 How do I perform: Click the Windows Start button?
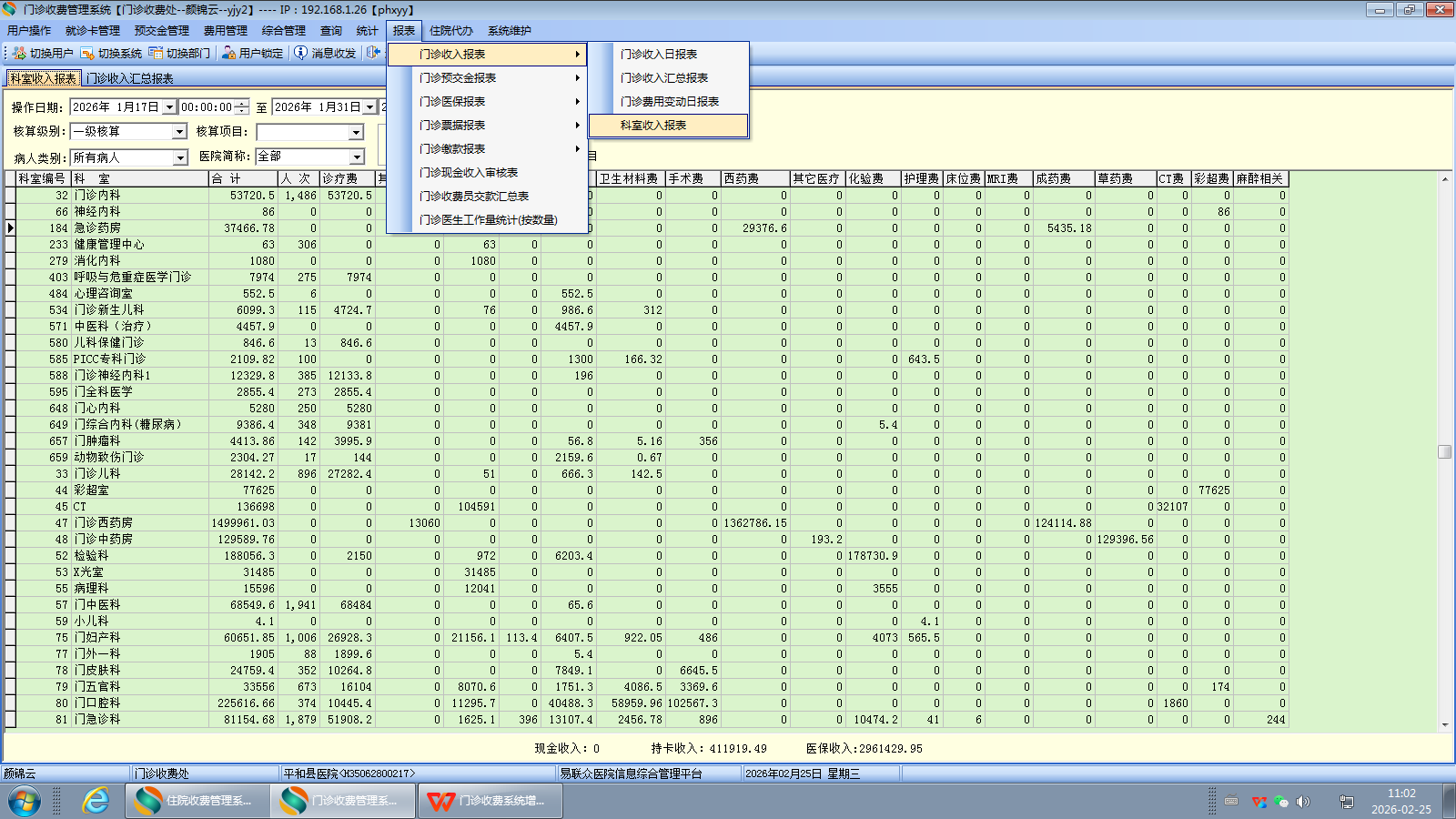[x=25, y=801]
